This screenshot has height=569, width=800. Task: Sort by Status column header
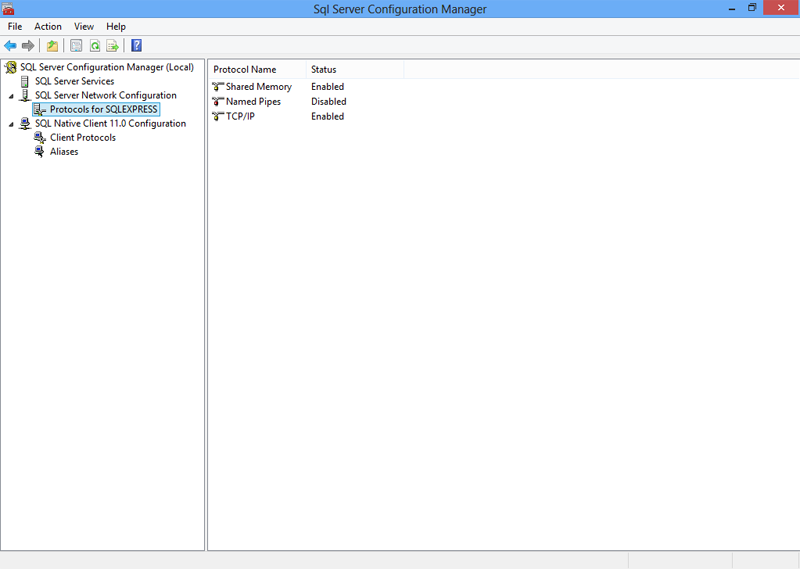click(355, 69)
